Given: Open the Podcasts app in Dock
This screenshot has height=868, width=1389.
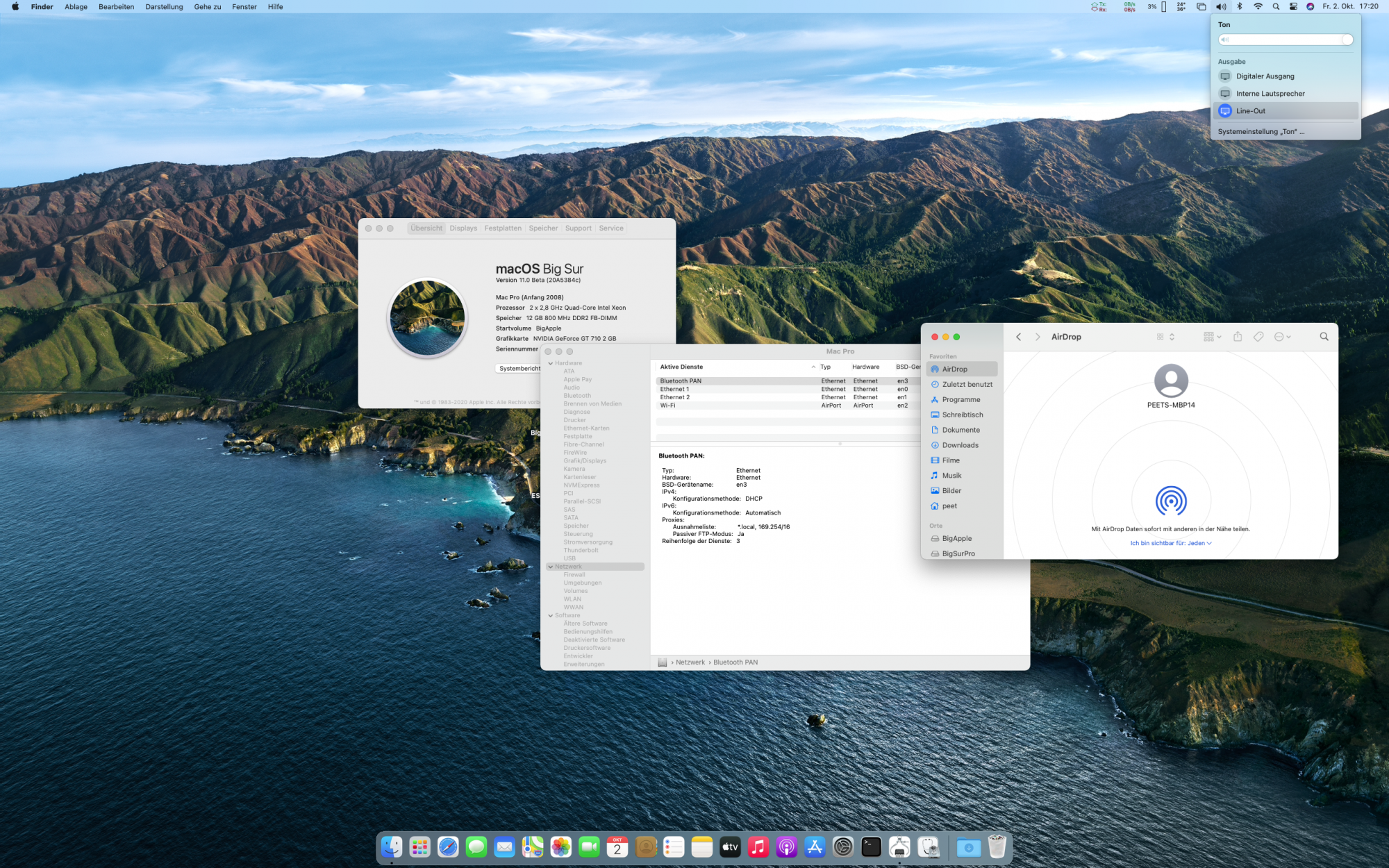Looking at the screenshot, I should click(786, 846).
